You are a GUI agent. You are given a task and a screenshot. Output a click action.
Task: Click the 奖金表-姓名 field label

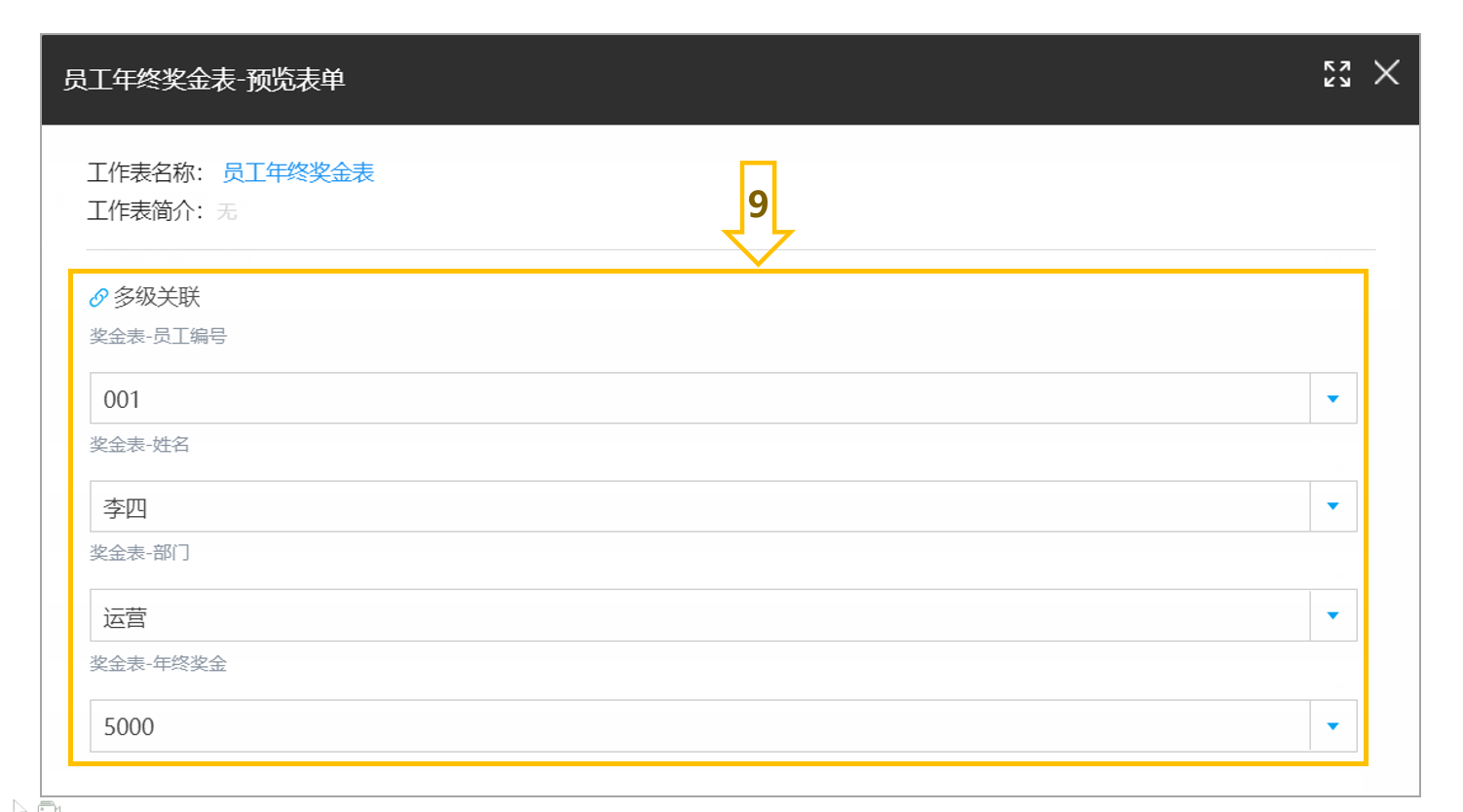(x=139, y=445)
